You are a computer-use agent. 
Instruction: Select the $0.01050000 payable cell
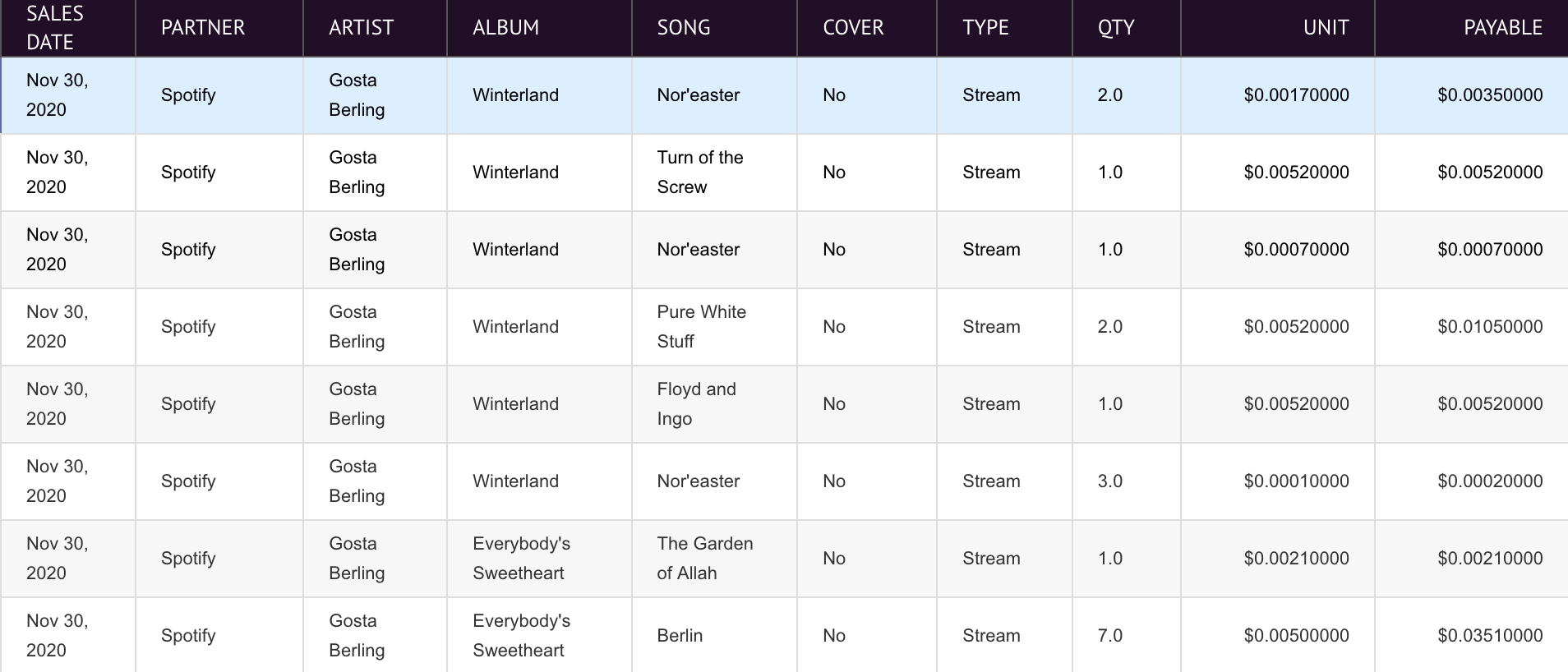pos(1471,327)
